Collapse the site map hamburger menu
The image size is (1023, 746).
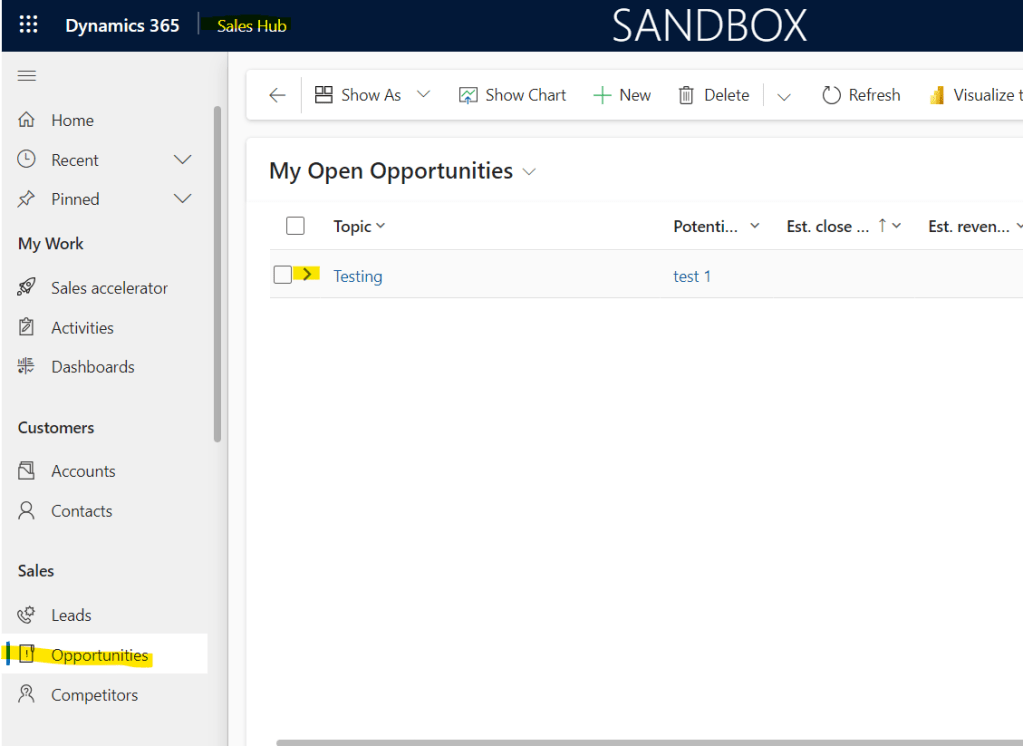27,76
